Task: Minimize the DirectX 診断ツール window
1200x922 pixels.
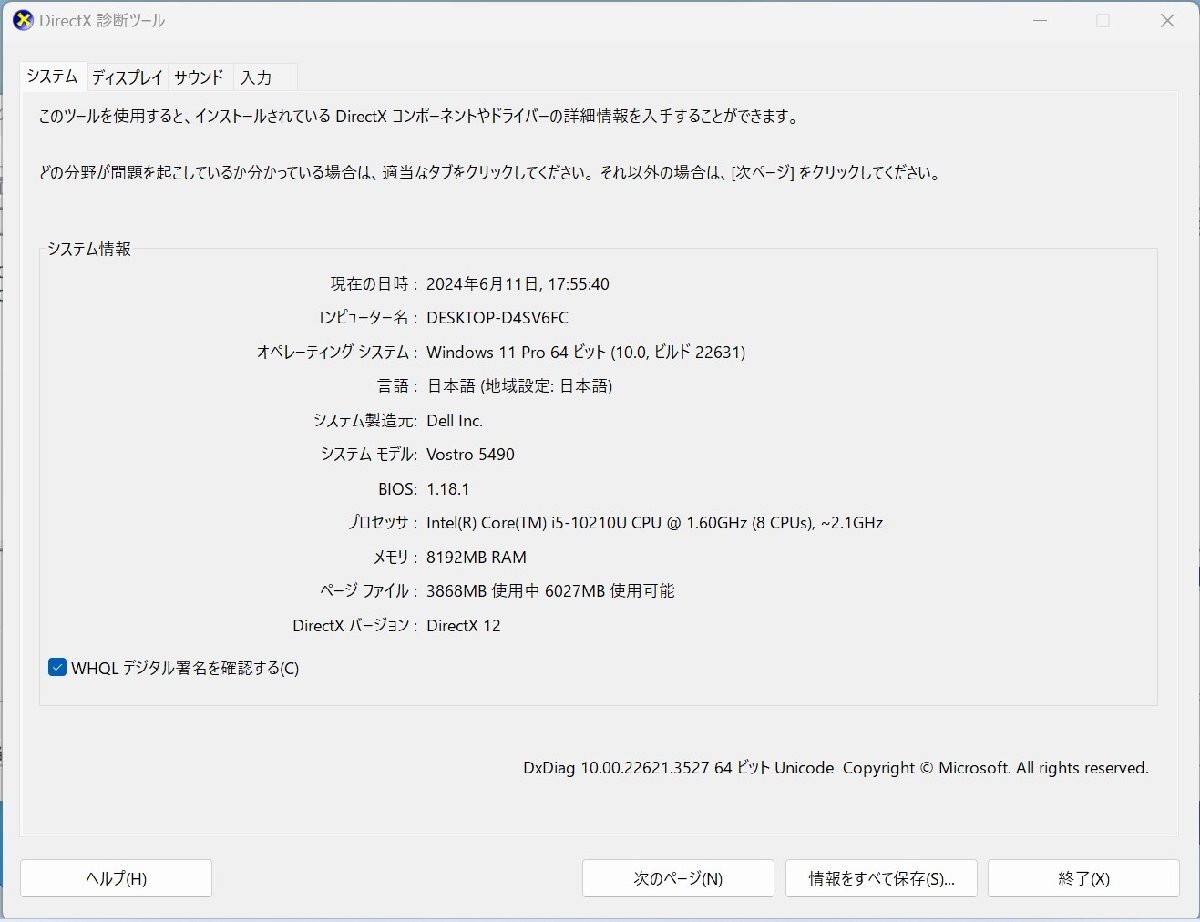Action: (x=1040, y=20)
